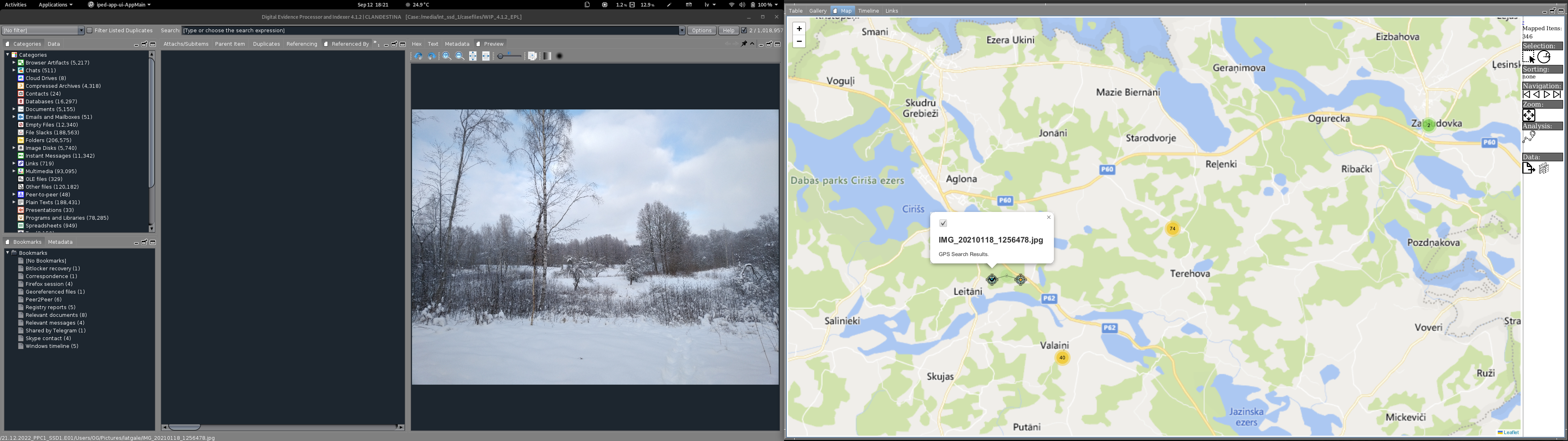
Task: Expand the Browser Artifacts category
Action: [x=14, y=63]
